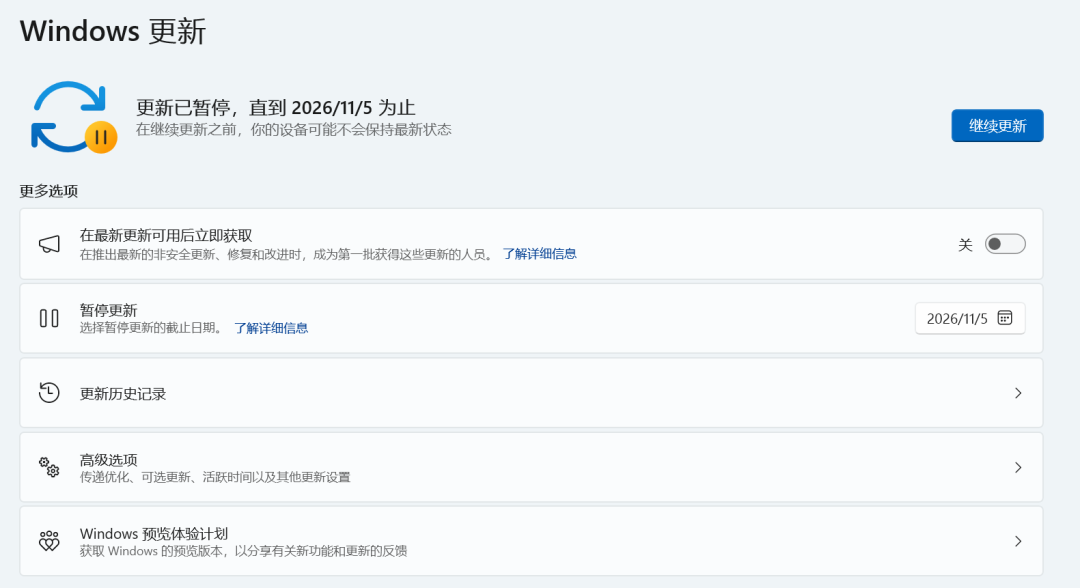Click the megaphone icon for latest updates
This screenshot has width=1080, height=588.
pyautogui.click(x=49, y=244)
